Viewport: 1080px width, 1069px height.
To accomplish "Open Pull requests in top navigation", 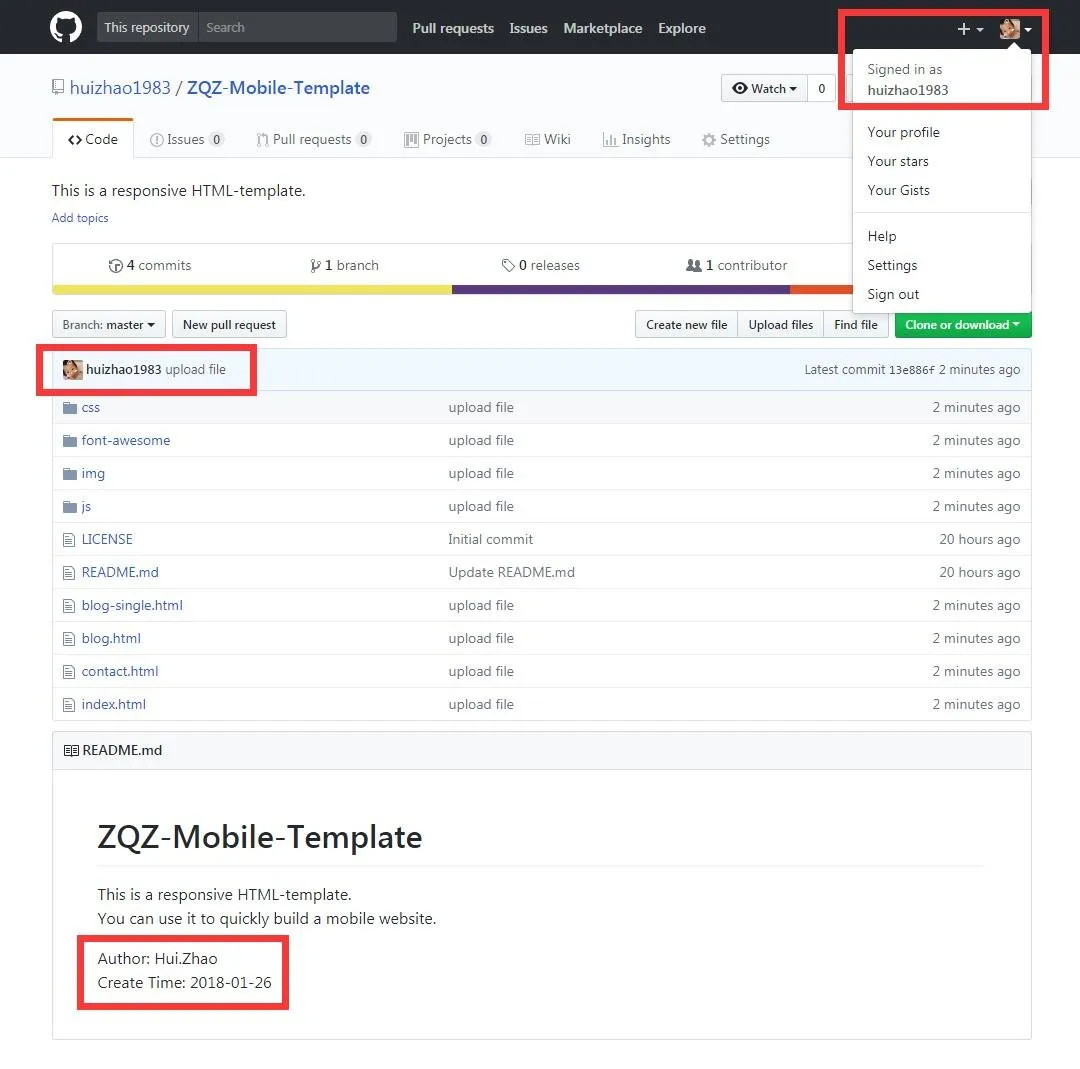I will point(453,28).
